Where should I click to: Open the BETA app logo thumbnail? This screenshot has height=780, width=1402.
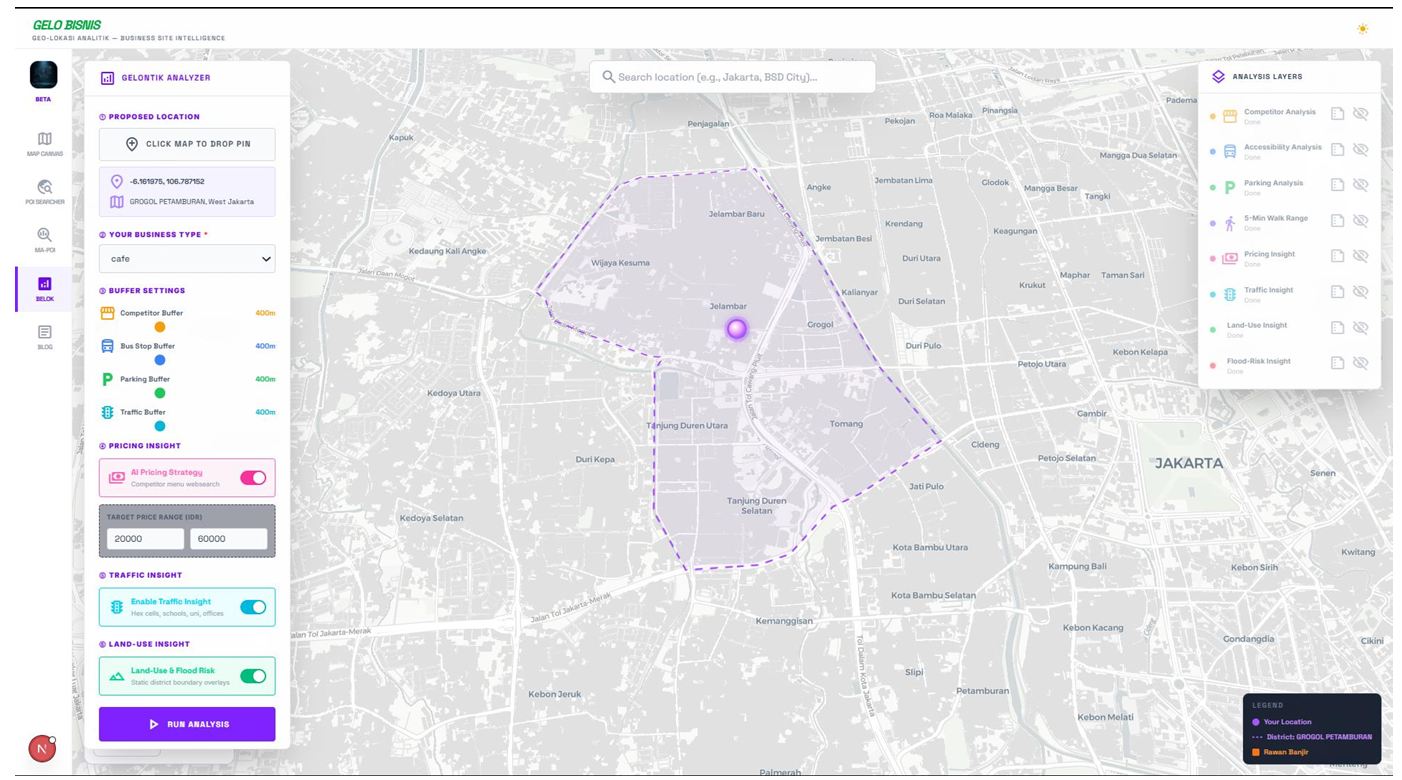coord(43,75)
